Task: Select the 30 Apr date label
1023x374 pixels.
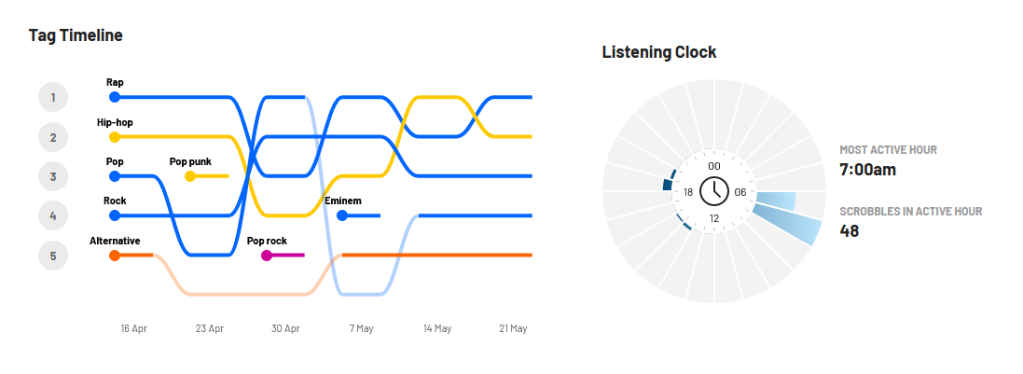Action: 286,328
